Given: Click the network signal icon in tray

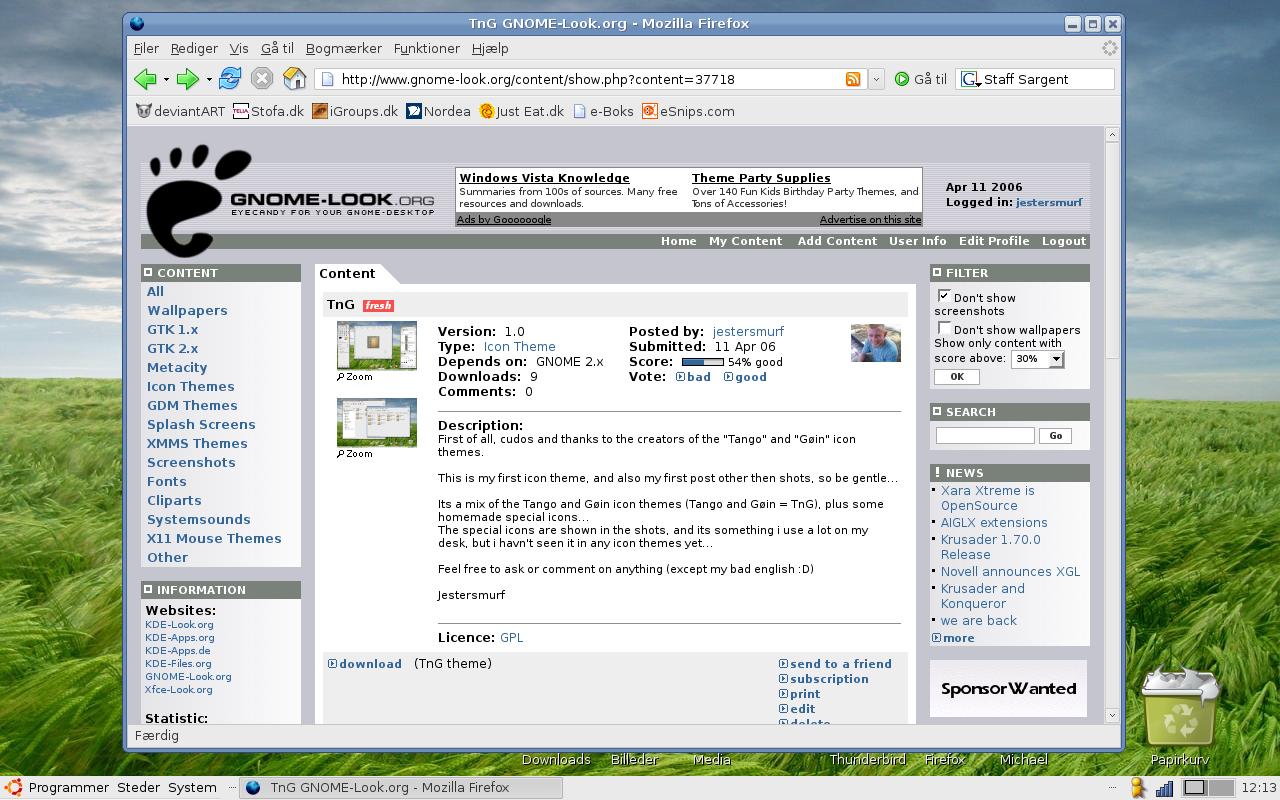Looking at the screenshot, I should coord(1164,788).
